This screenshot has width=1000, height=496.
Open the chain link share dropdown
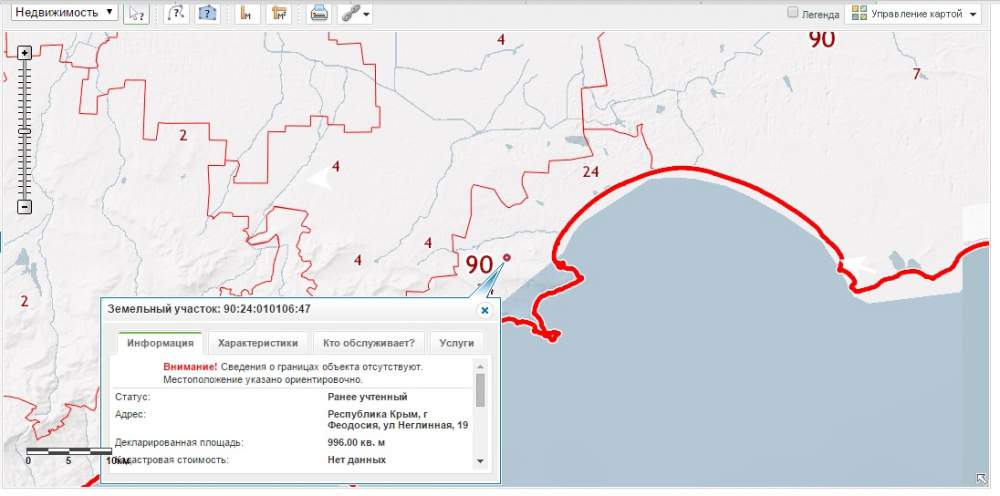click(x=355, y=14)
